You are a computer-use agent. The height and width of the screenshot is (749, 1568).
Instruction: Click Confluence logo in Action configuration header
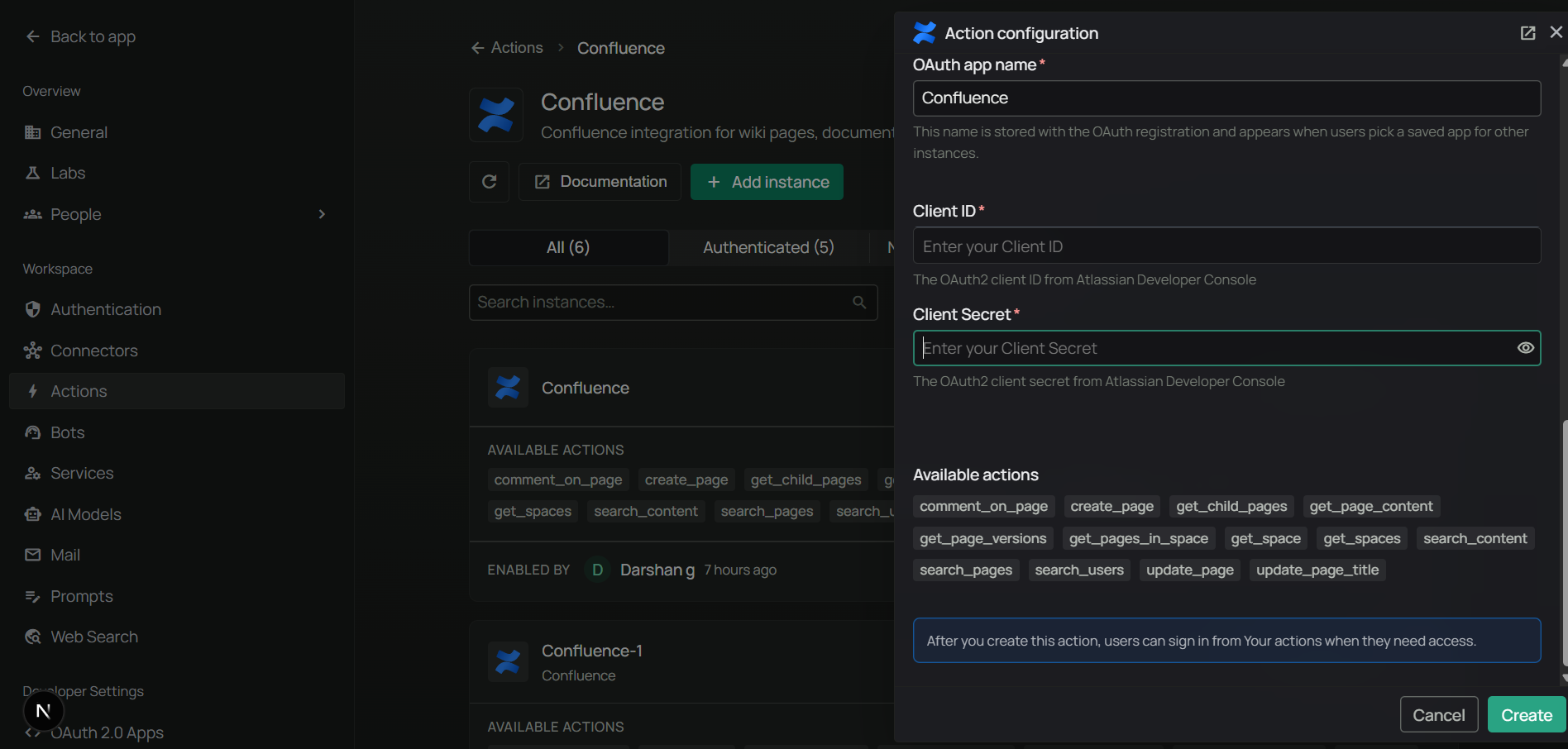pyautogui.click(x=925, y=33)
